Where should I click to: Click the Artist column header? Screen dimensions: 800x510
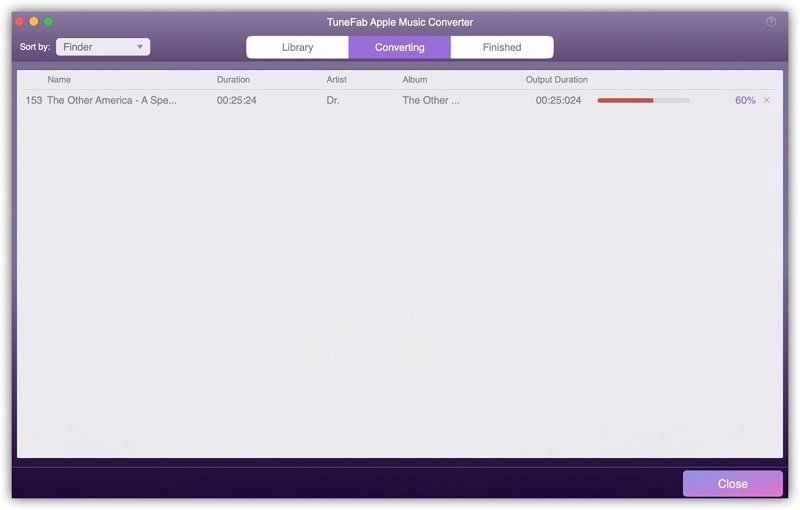[x=336, y=79]
